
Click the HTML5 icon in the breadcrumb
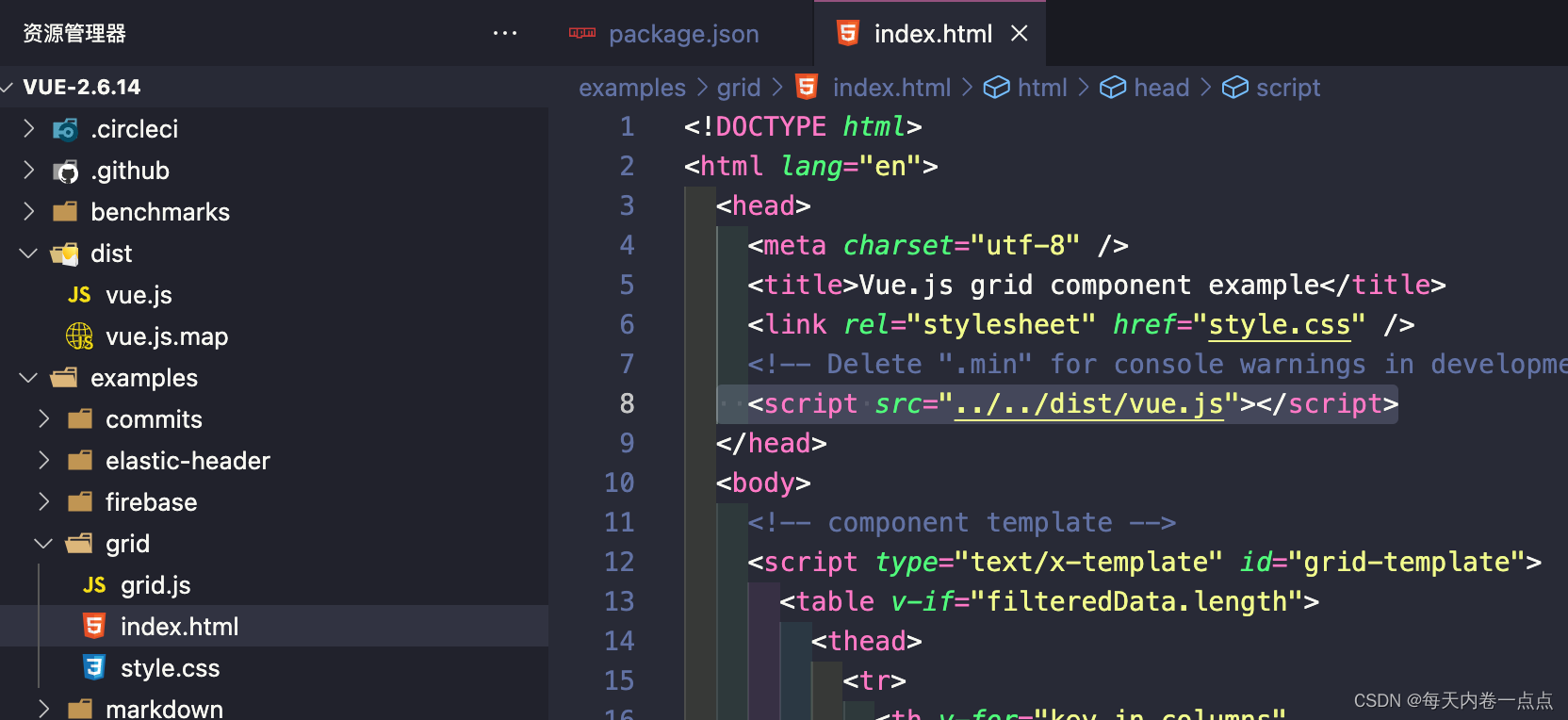[807, 87]
